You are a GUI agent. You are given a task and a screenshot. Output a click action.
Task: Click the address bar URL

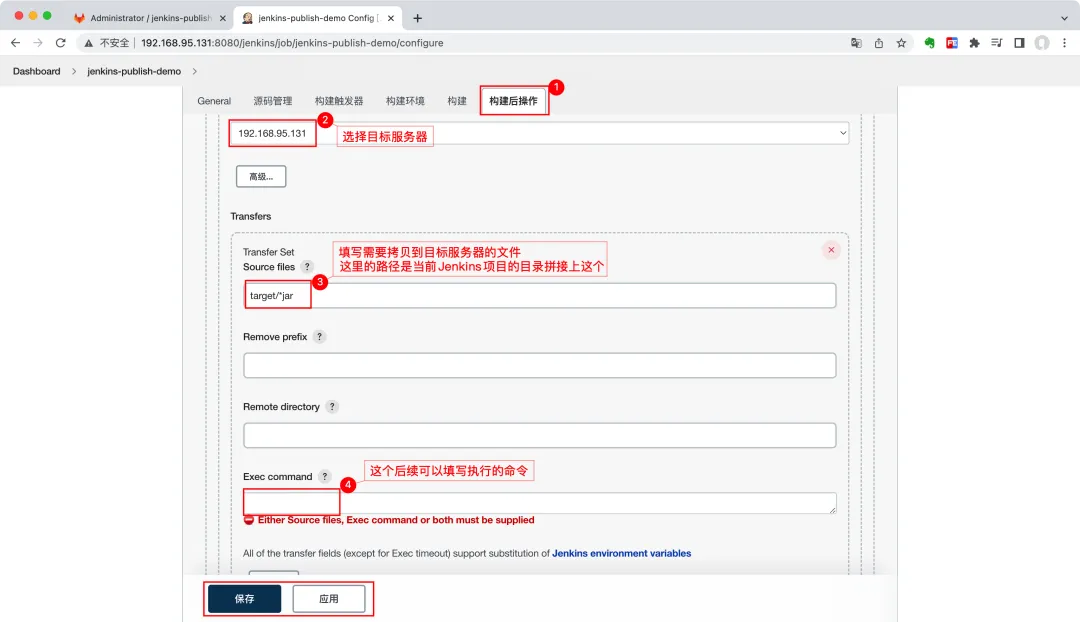tap(292, 43)
